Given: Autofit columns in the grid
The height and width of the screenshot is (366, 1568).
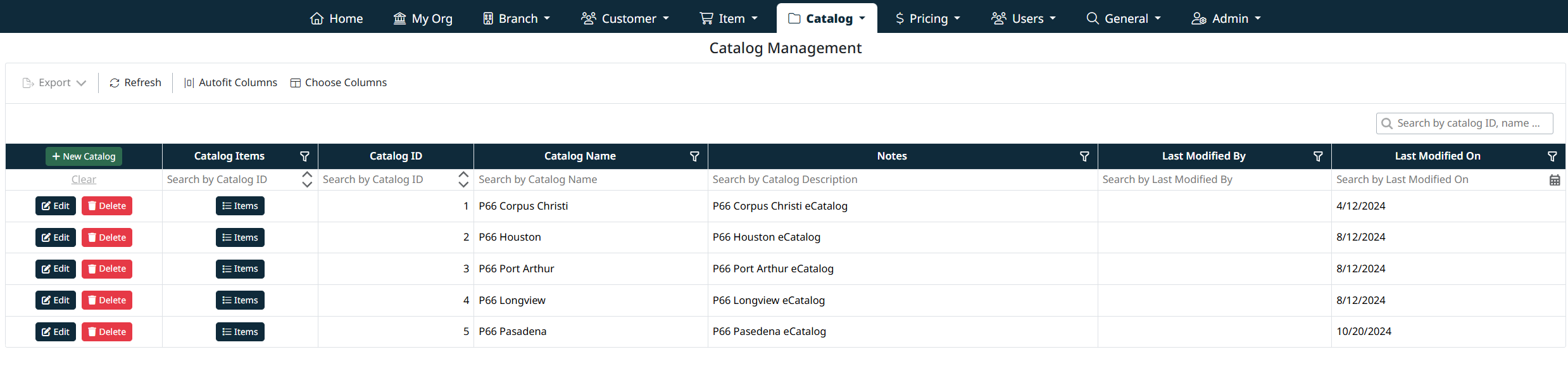Looking at the screenshot, I should click(230, 83).
